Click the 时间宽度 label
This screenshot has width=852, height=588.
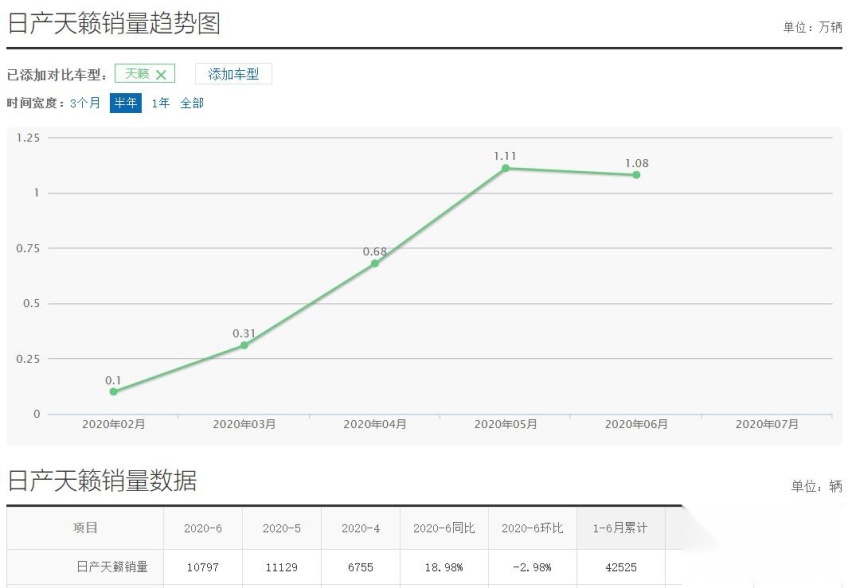(36, 103)
